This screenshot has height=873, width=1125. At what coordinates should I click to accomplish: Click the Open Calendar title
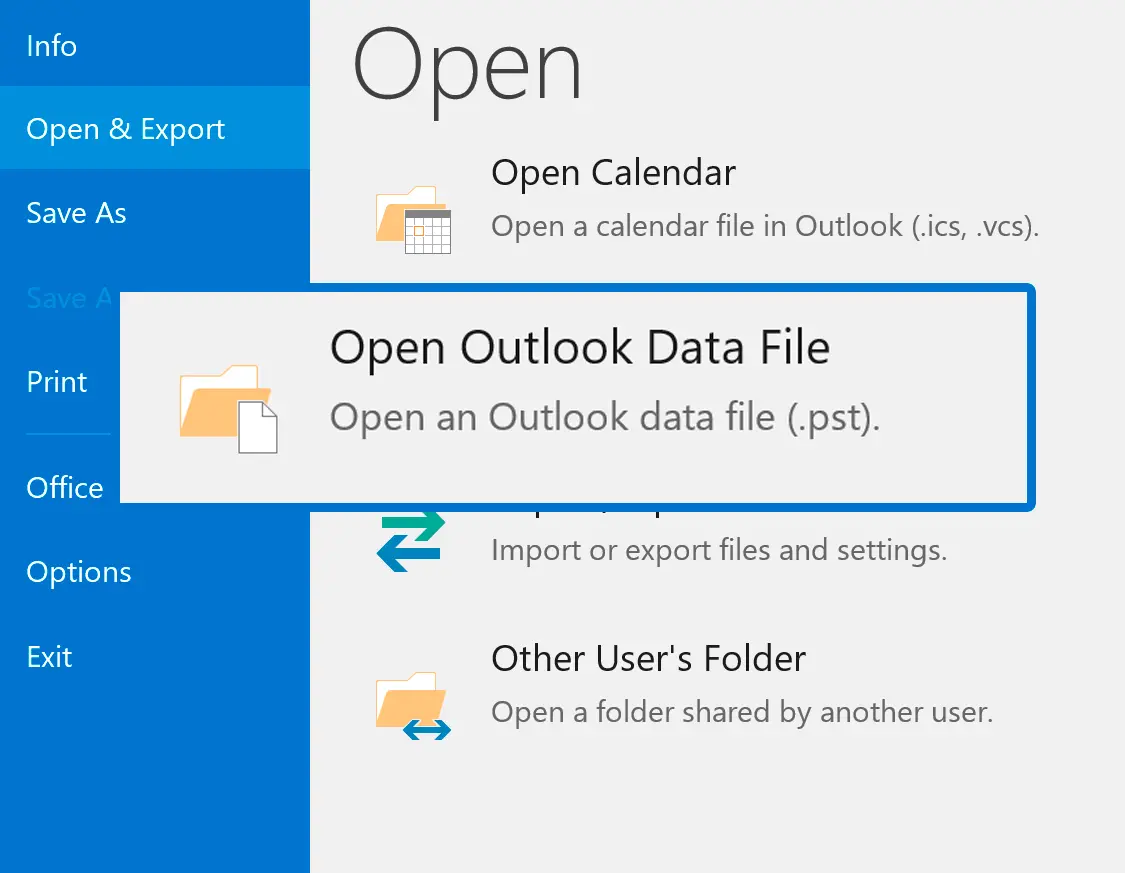click(613, 173)
